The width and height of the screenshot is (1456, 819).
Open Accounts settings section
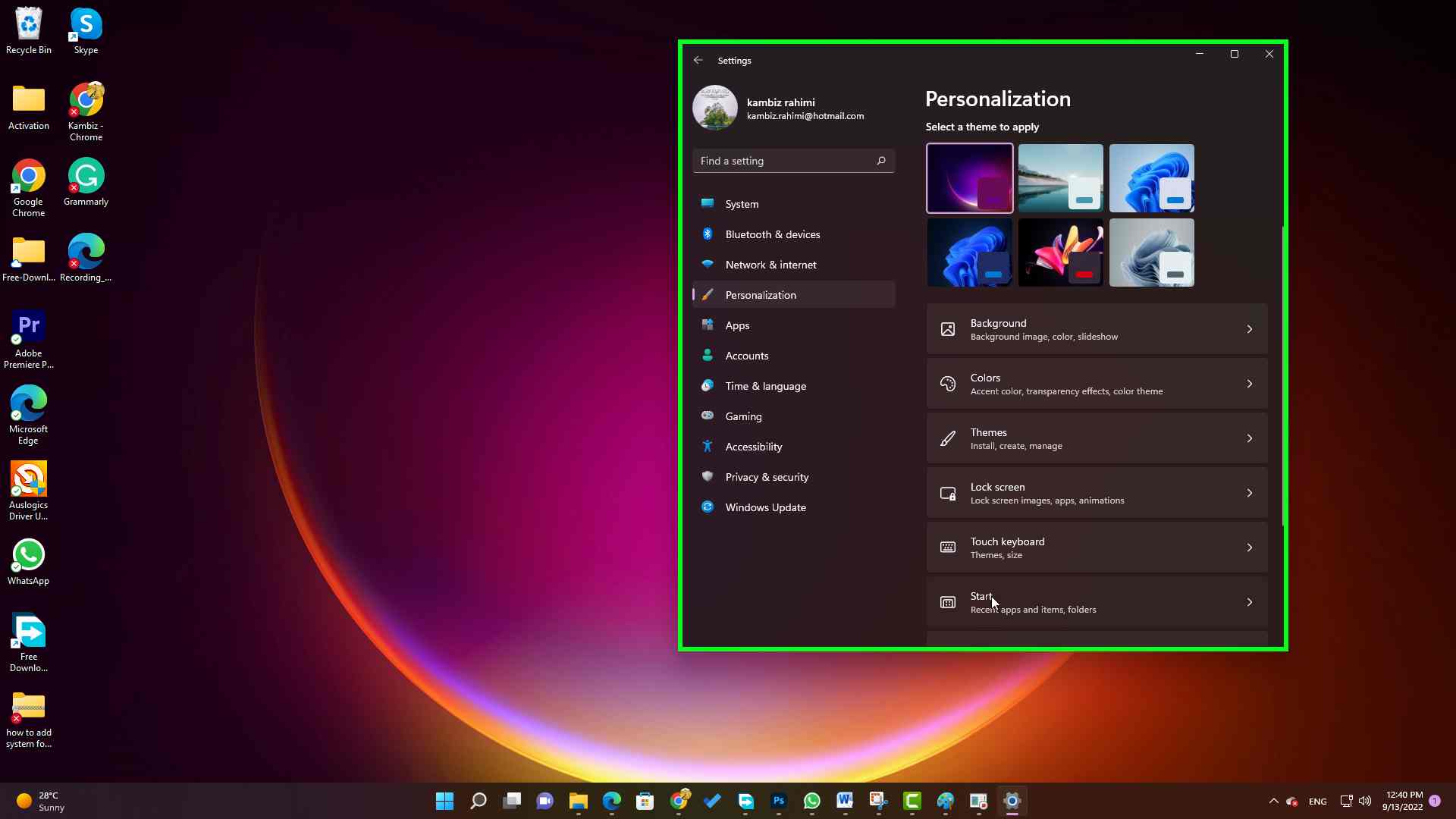(747, 355)
